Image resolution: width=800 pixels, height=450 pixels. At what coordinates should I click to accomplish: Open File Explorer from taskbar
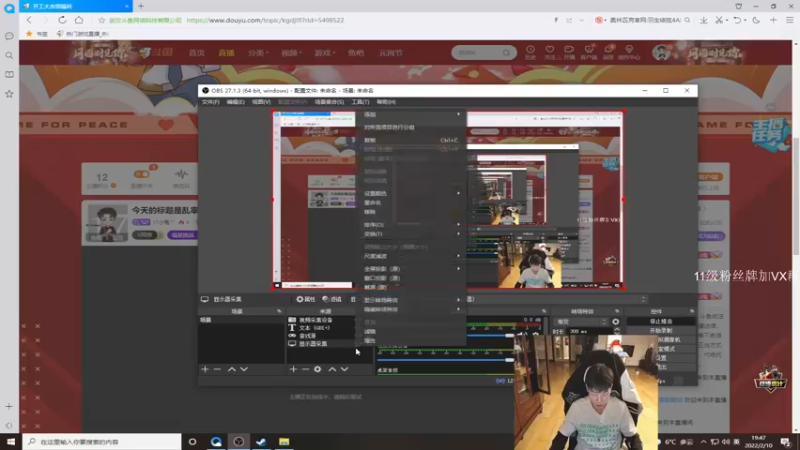coord(284,441)
